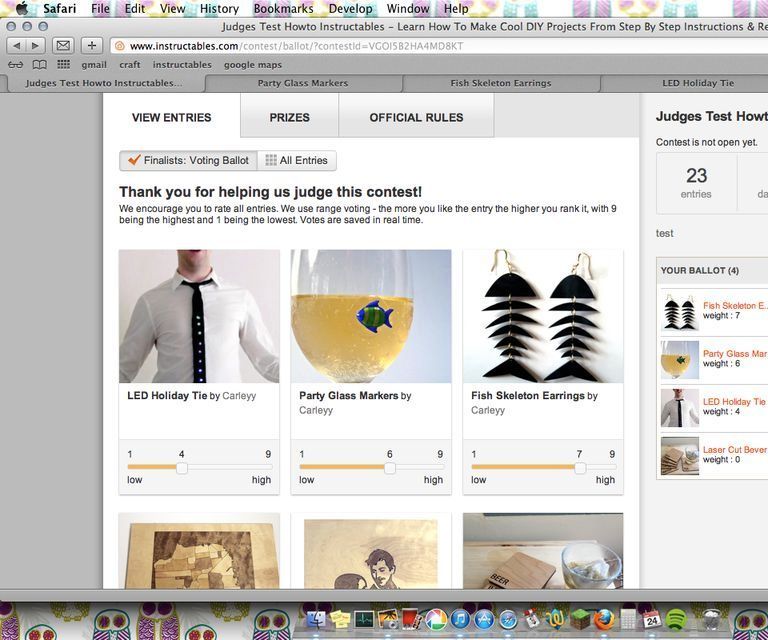Open the Edit menu
This screenshot has height=640, width=768.
135,8
